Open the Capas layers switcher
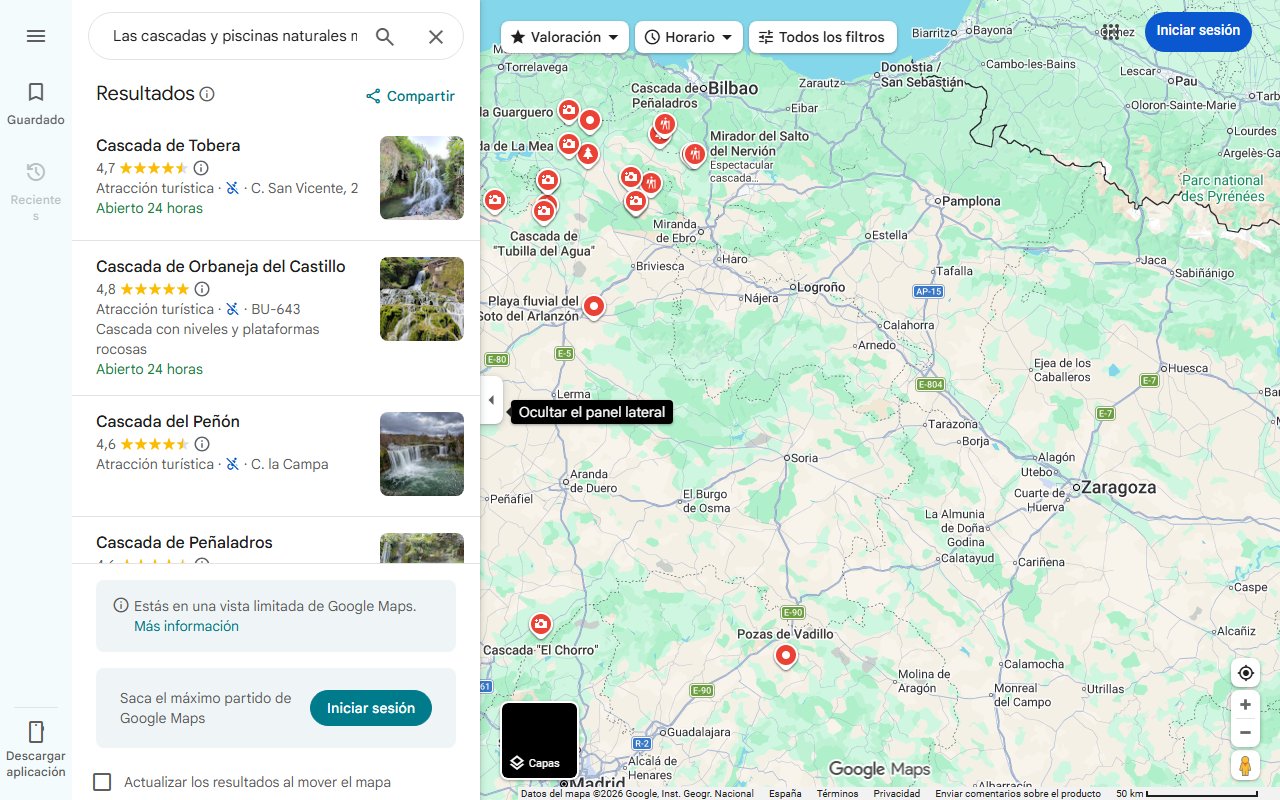Image resolution: width=1280 pixels, height=800 pixels. tap(539, 740)
